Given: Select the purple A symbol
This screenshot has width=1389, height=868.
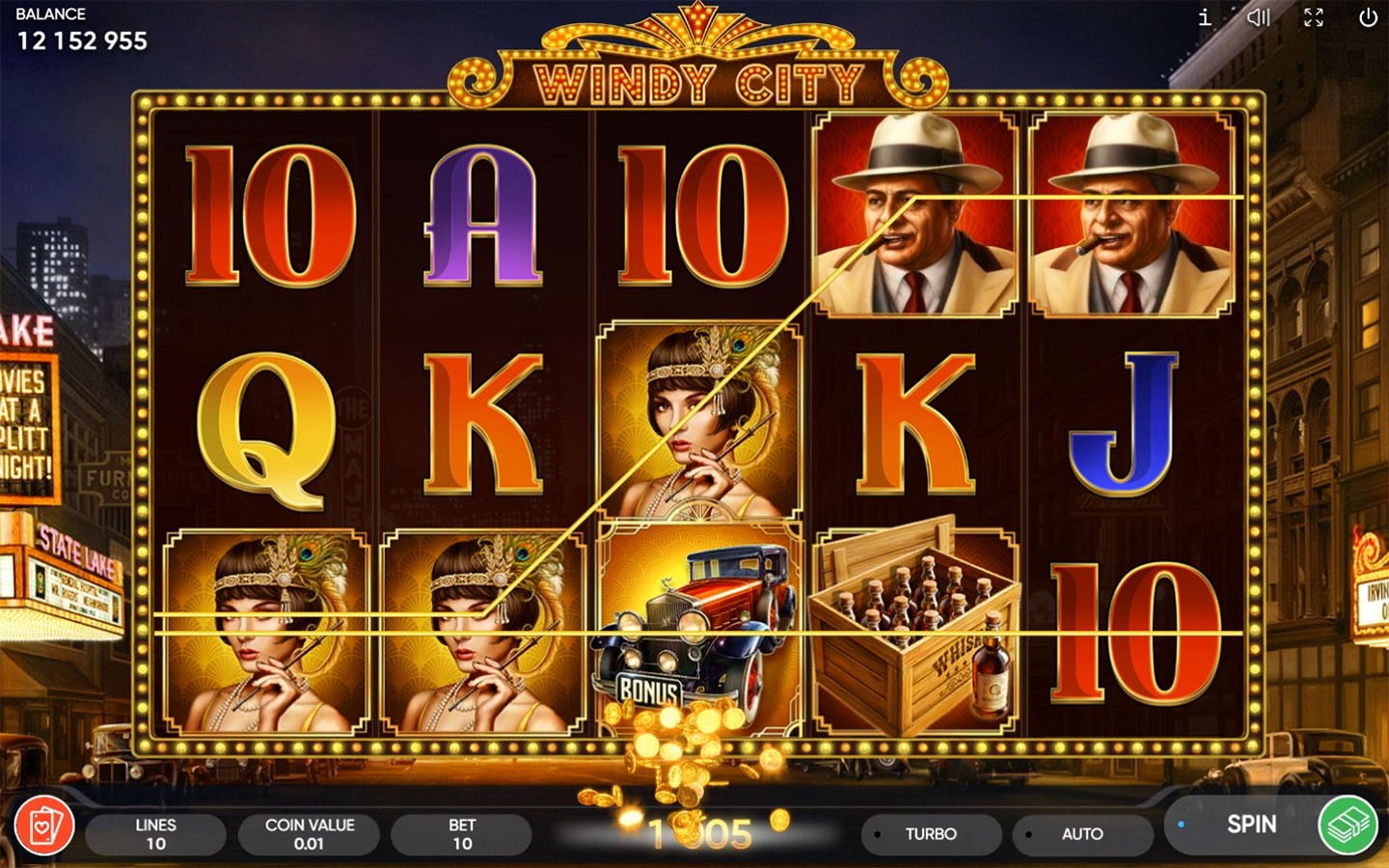Looking at the screenshot, I should point(482,216).
